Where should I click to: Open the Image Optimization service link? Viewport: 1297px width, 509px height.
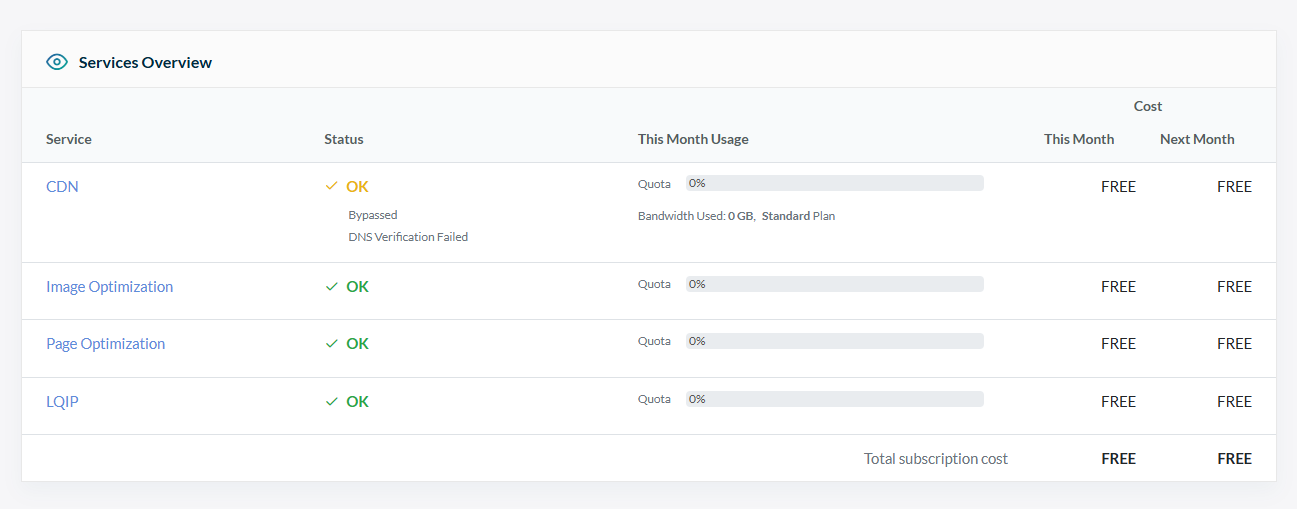click(109, 287)
